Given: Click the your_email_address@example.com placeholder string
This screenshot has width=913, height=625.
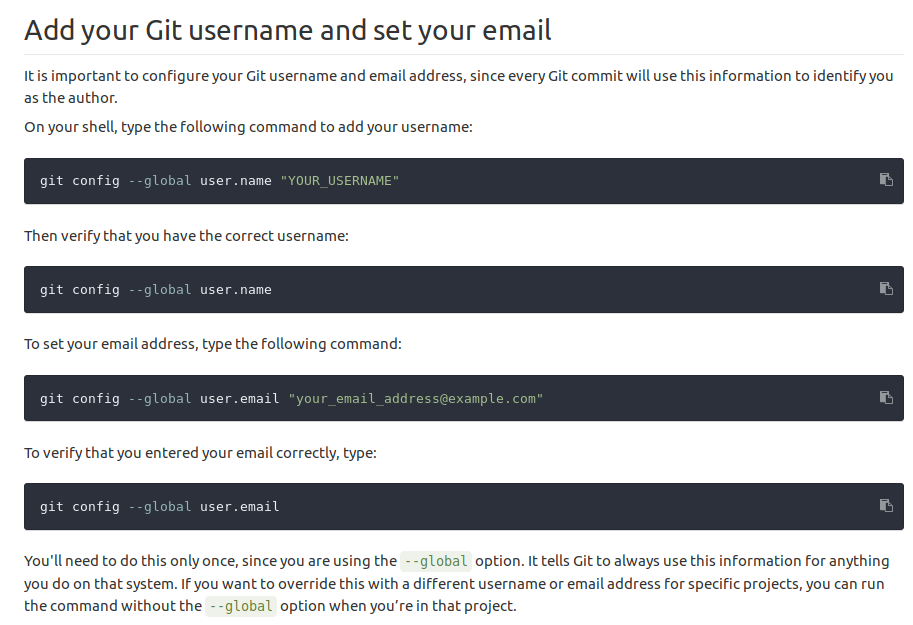Looking at the screenshot, I should coord(415,399).
